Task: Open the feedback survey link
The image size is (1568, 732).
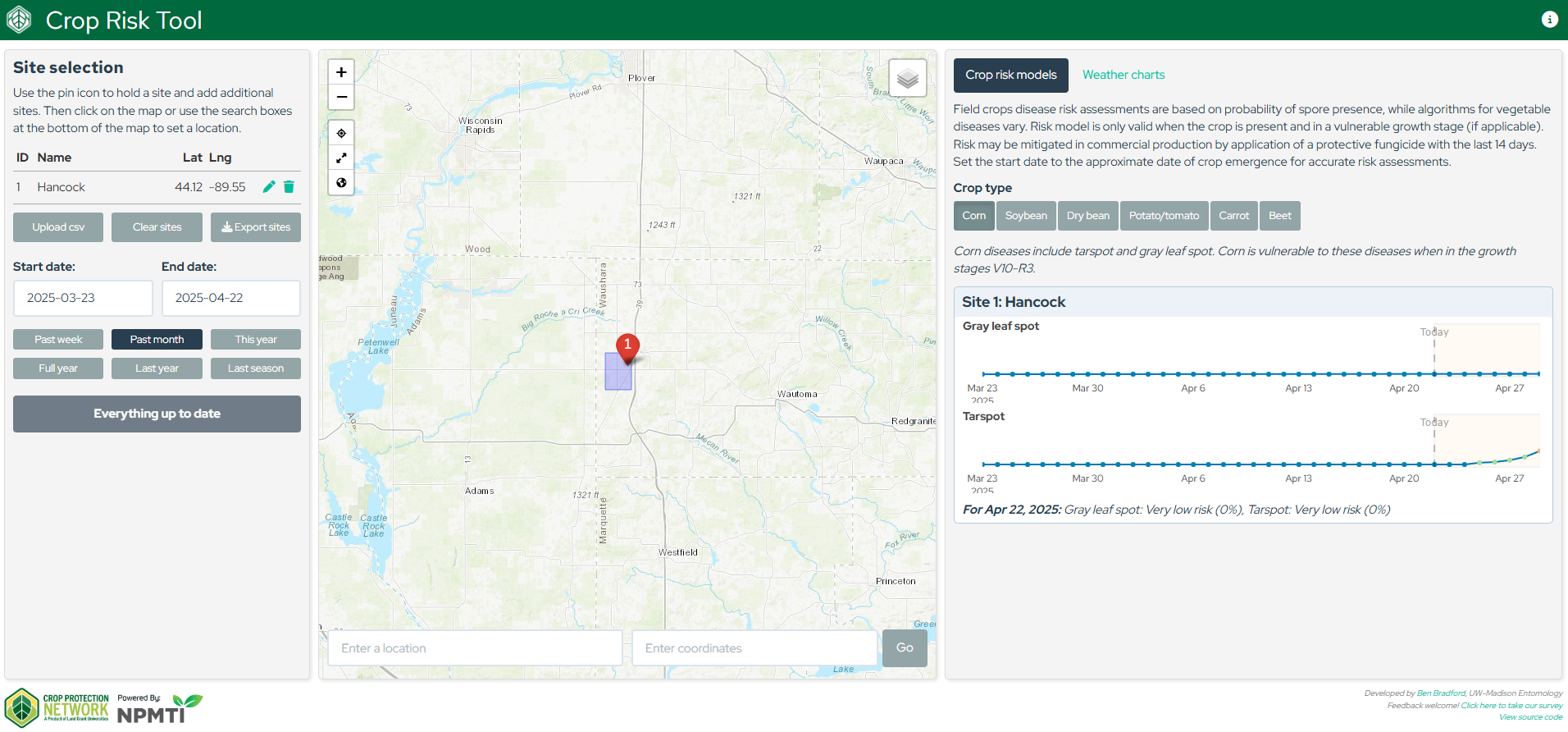Action: point(1511,706)
